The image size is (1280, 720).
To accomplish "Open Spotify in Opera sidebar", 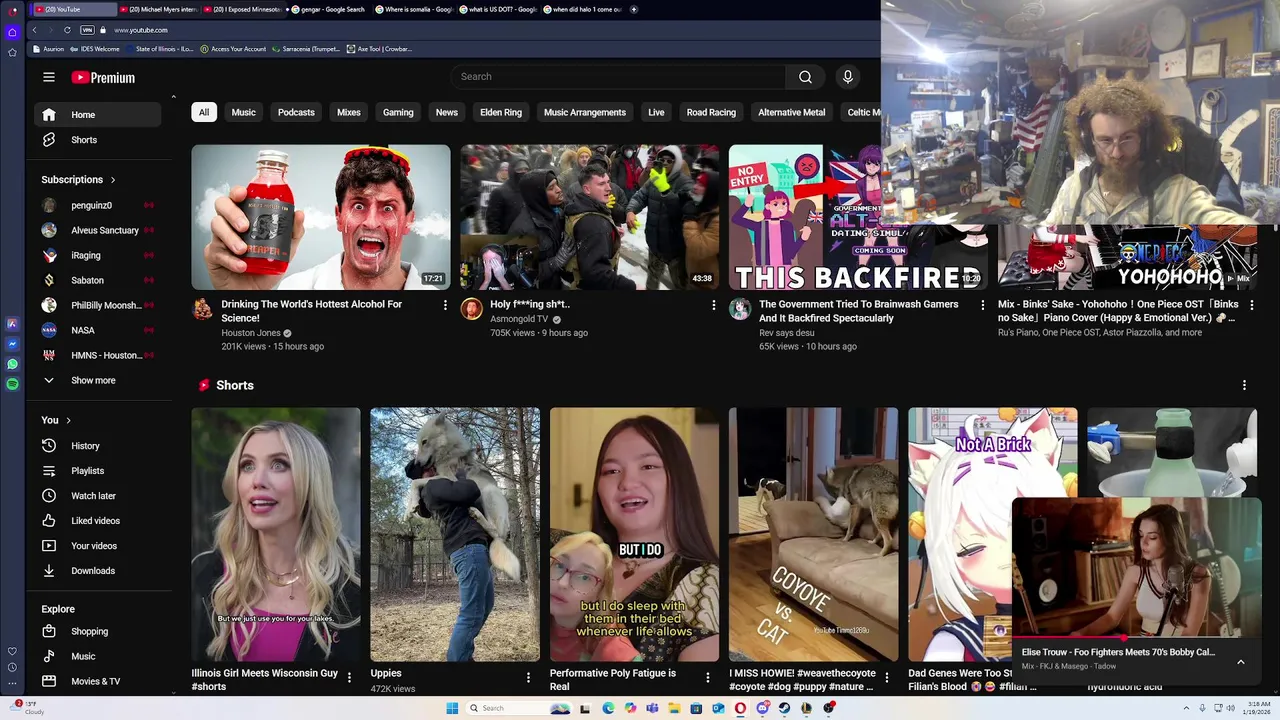I will click(x=12, y=384).
